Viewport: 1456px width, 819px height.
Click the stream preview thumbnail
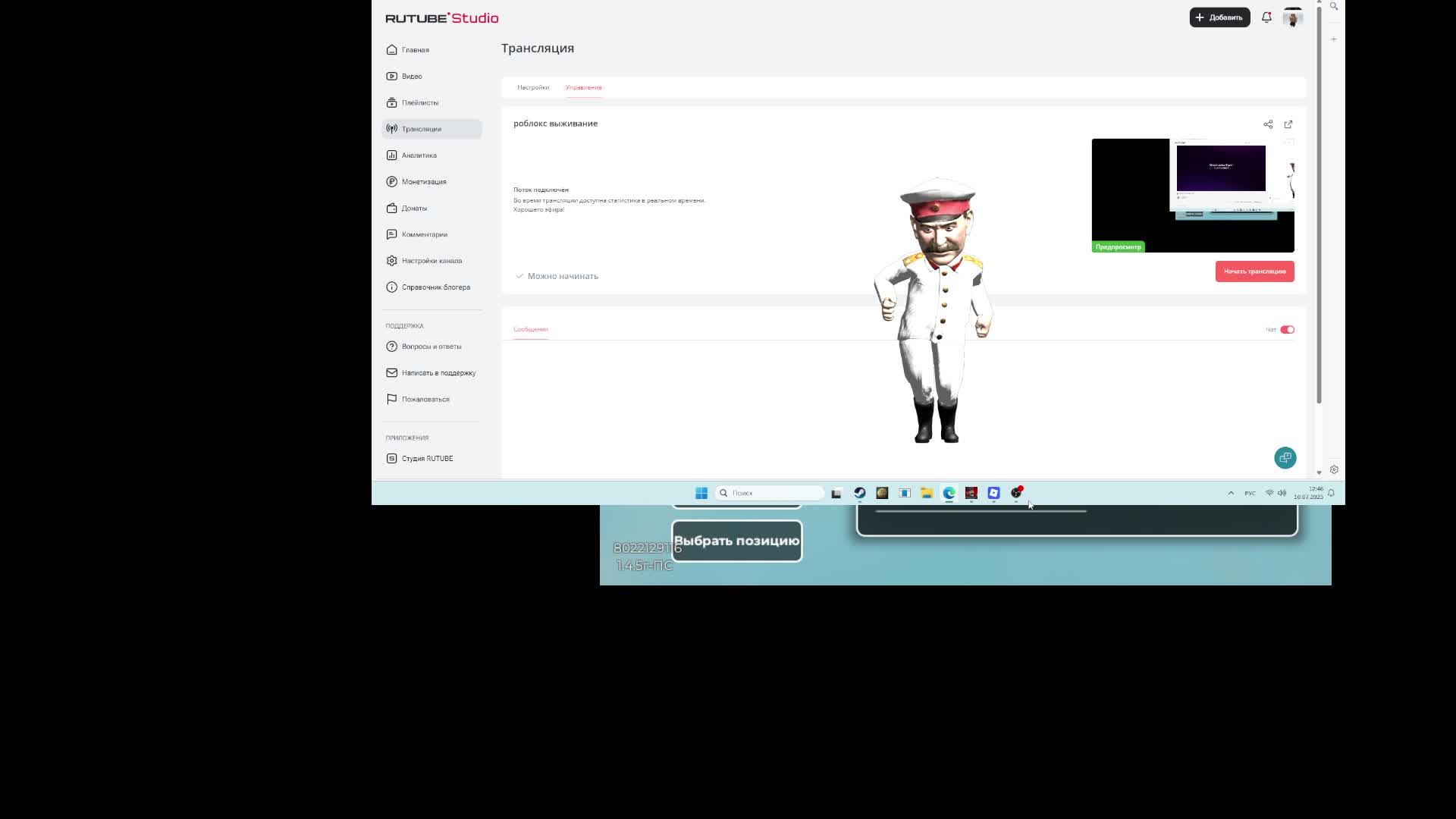1192,195
